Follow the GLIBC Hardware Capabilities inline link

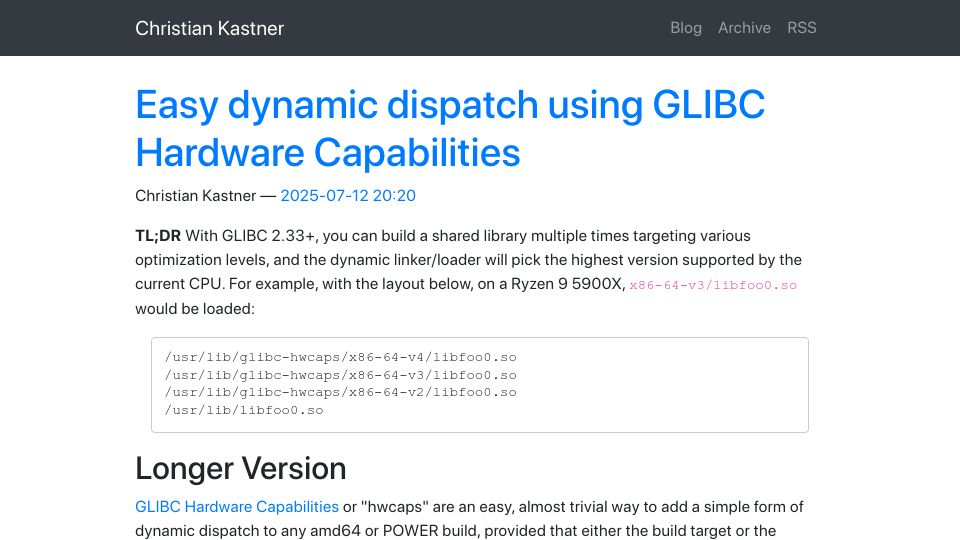237,507
